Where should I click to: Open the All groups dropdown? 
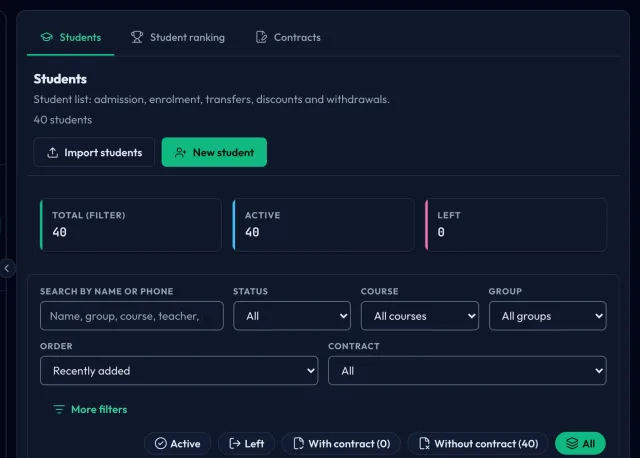point(548,316)
